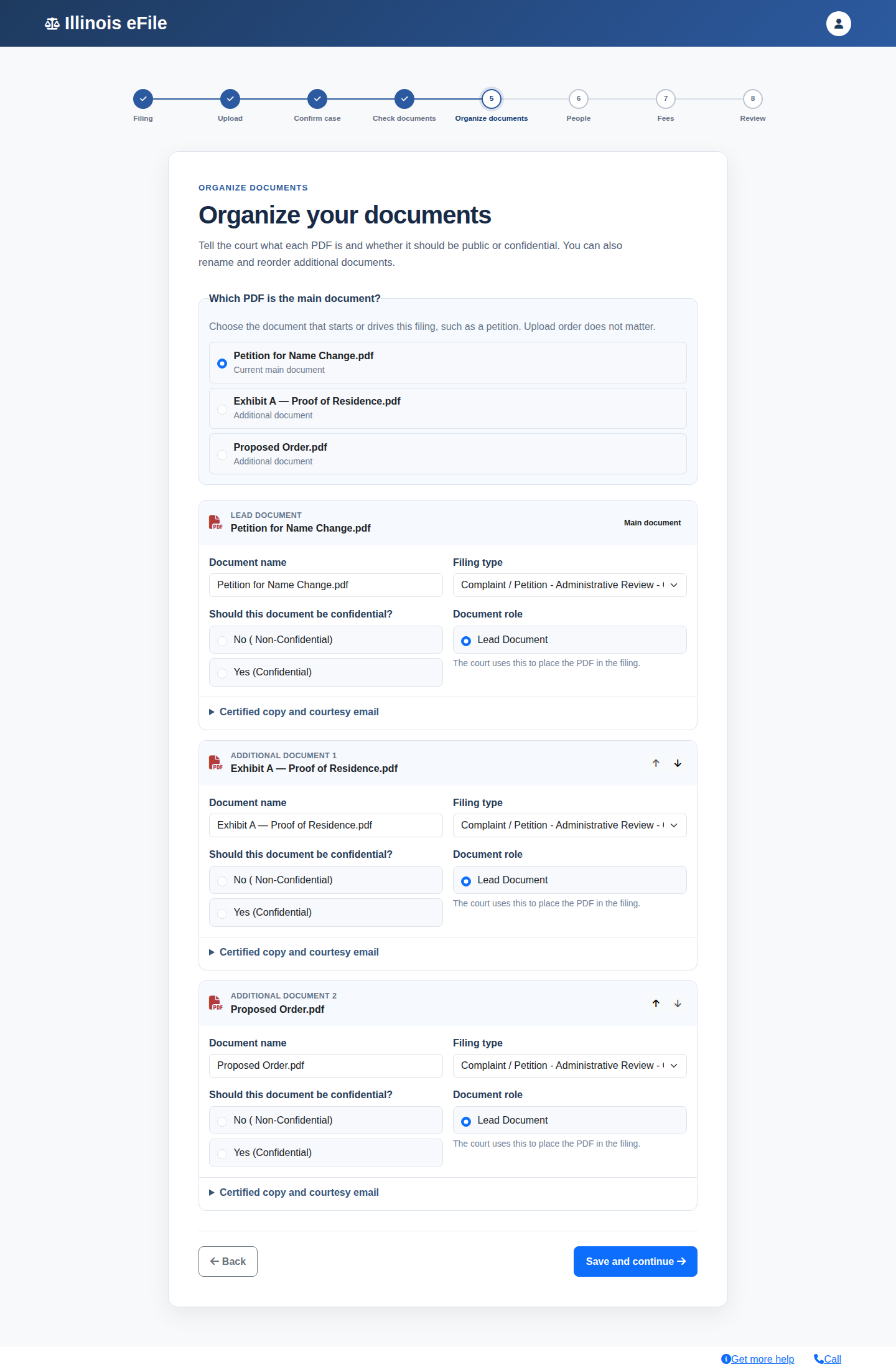Viewport: 896px width, 1372px height.
Task: Open Filing type dropdown for Petition for Name Change
Action: 570,585
